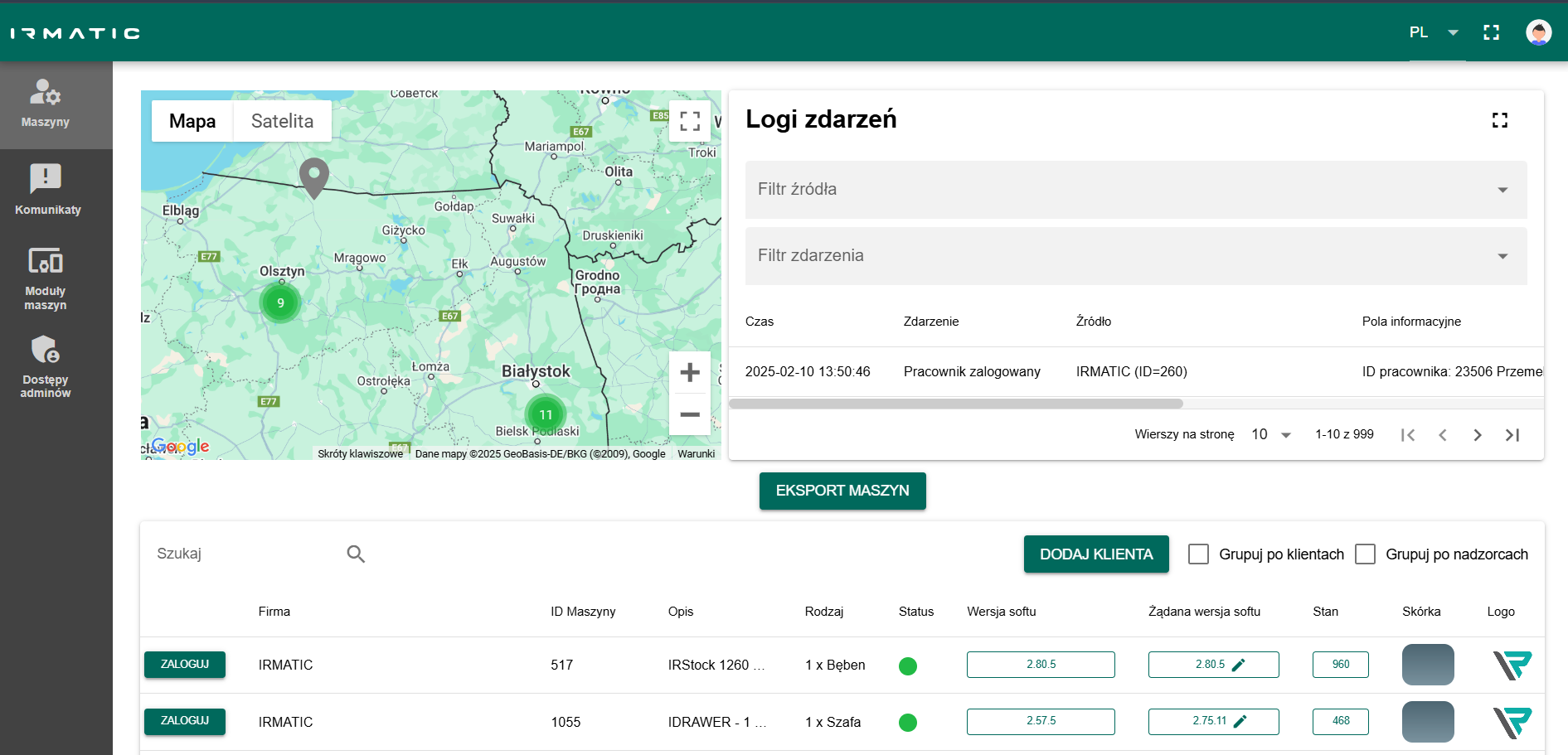The height and width of the screenshot is (755, 1568).
Task: Zoom out on the map
Action: [x=690, y=414]
